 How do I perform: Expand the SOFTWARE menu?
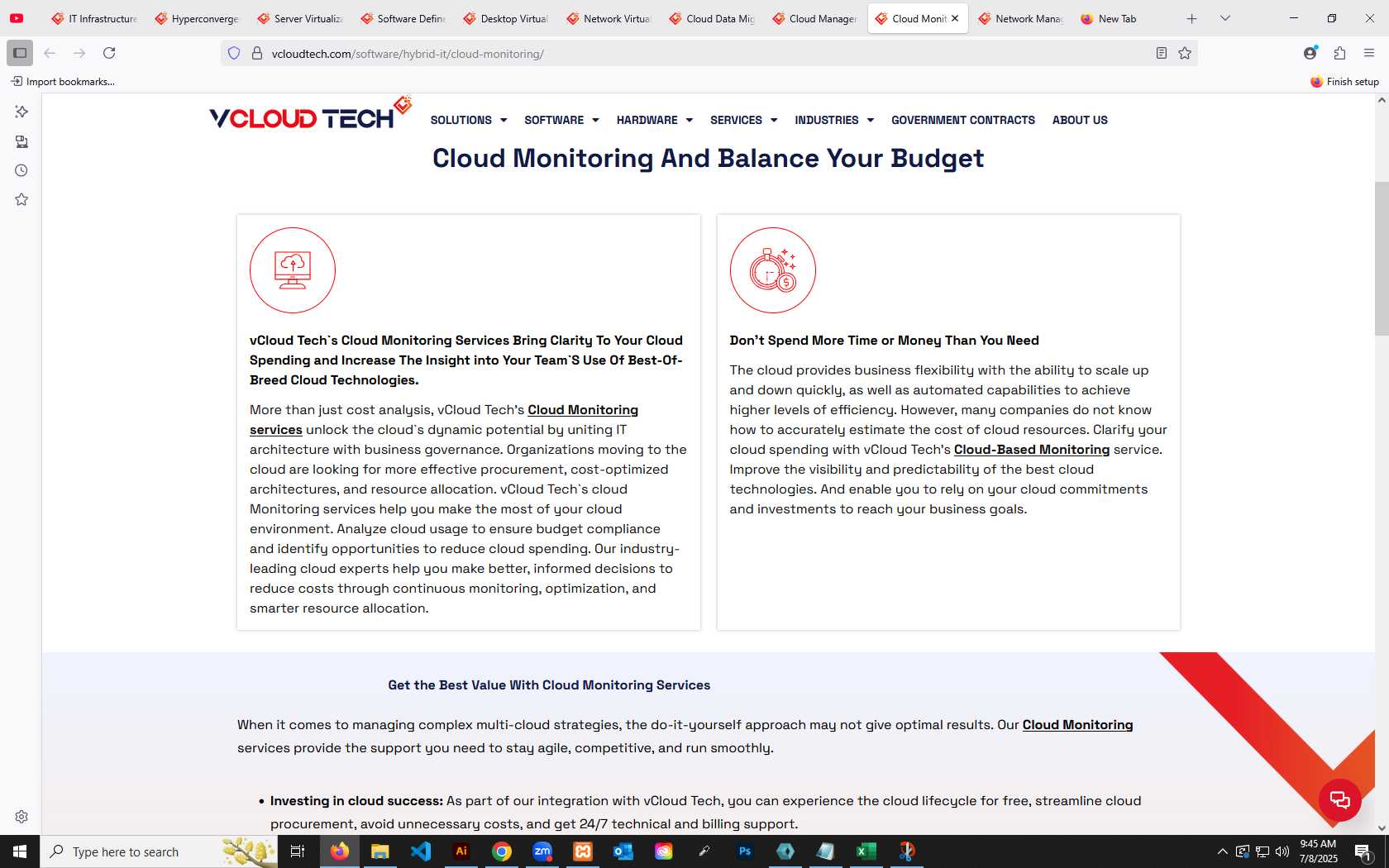[561, 120]
